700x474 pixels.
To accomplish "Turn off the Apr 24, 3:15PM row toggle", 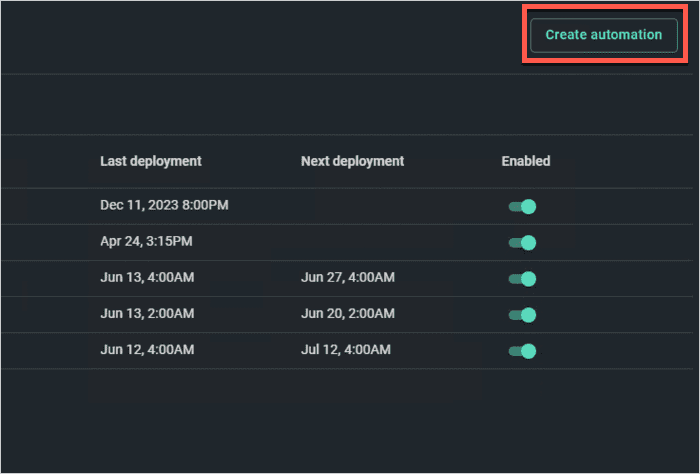I will 522,243.
